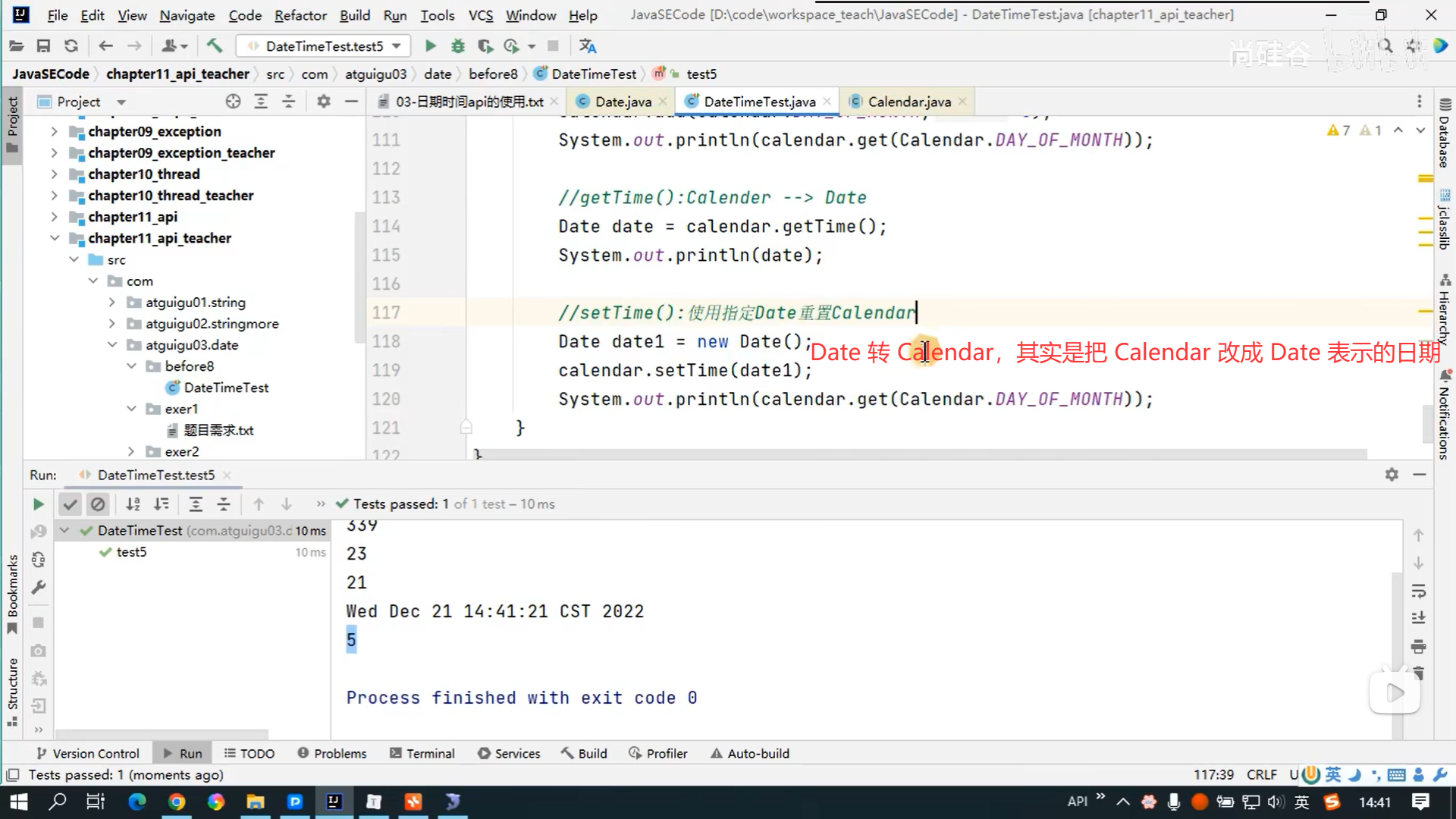Open Chrome from the Windows taskbar
Viewport: 1456px width, 819px height.
(x=177, y=802)
